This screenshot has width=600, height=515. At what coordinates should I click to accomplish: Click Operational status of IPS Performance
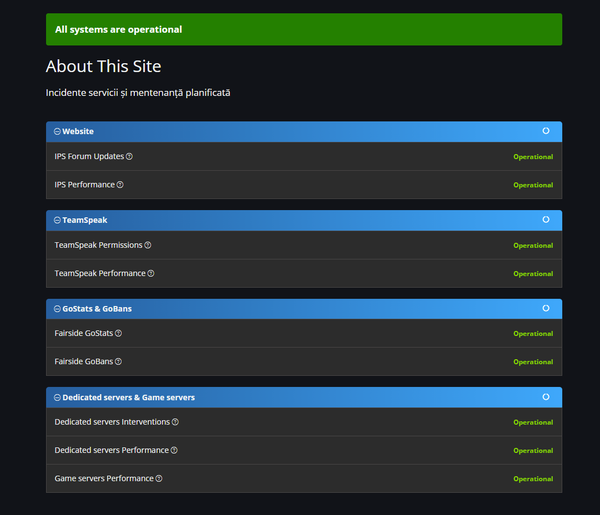pyautogui.click(x=533, y=185)
